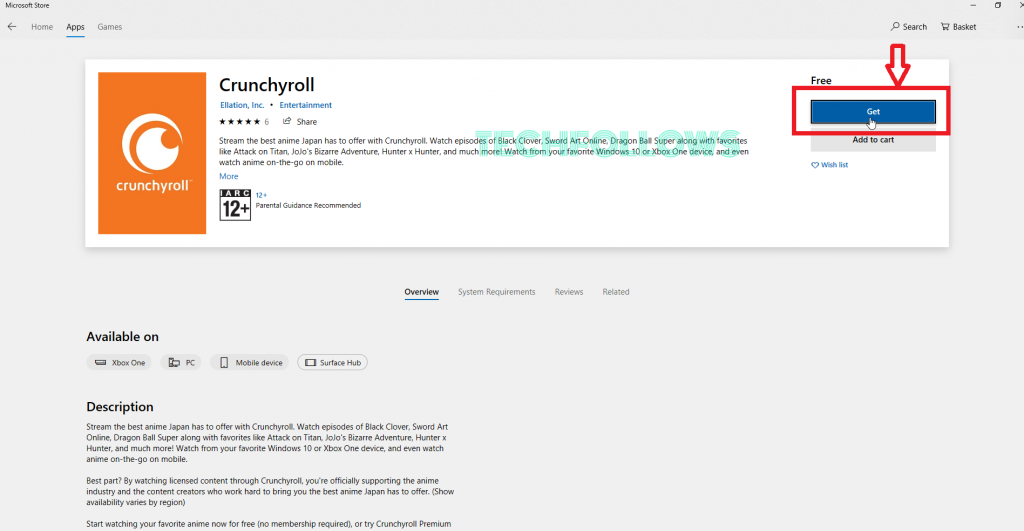1024x531 pixels.
Task: Click the Available on heading
Action: click(x=123, y=337)
